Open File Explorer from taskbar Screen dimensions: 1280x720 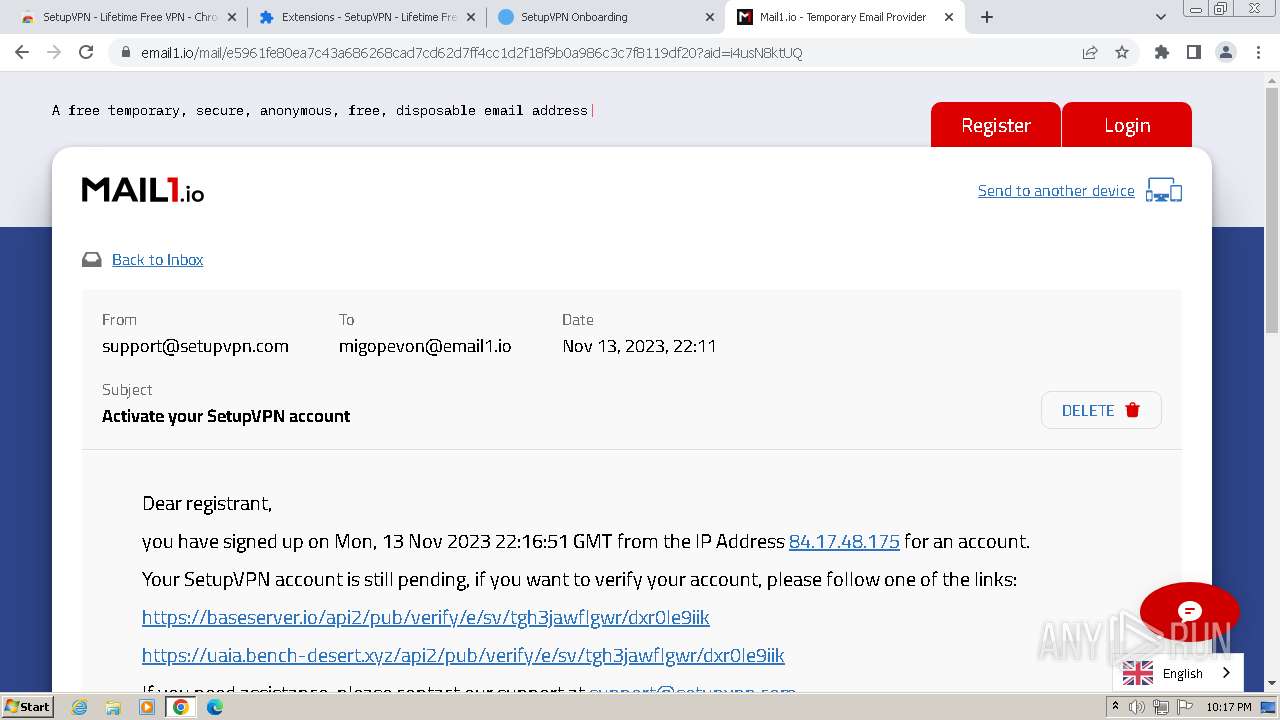[x=113, y=707]
